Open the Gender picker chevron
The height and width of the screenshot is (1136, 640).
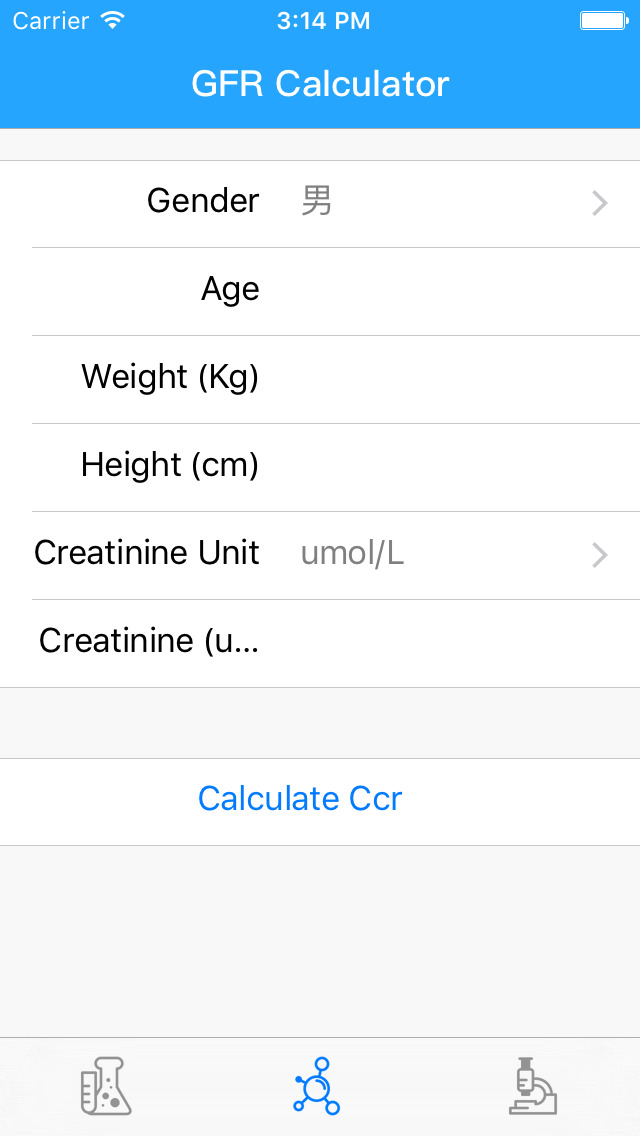599,203
